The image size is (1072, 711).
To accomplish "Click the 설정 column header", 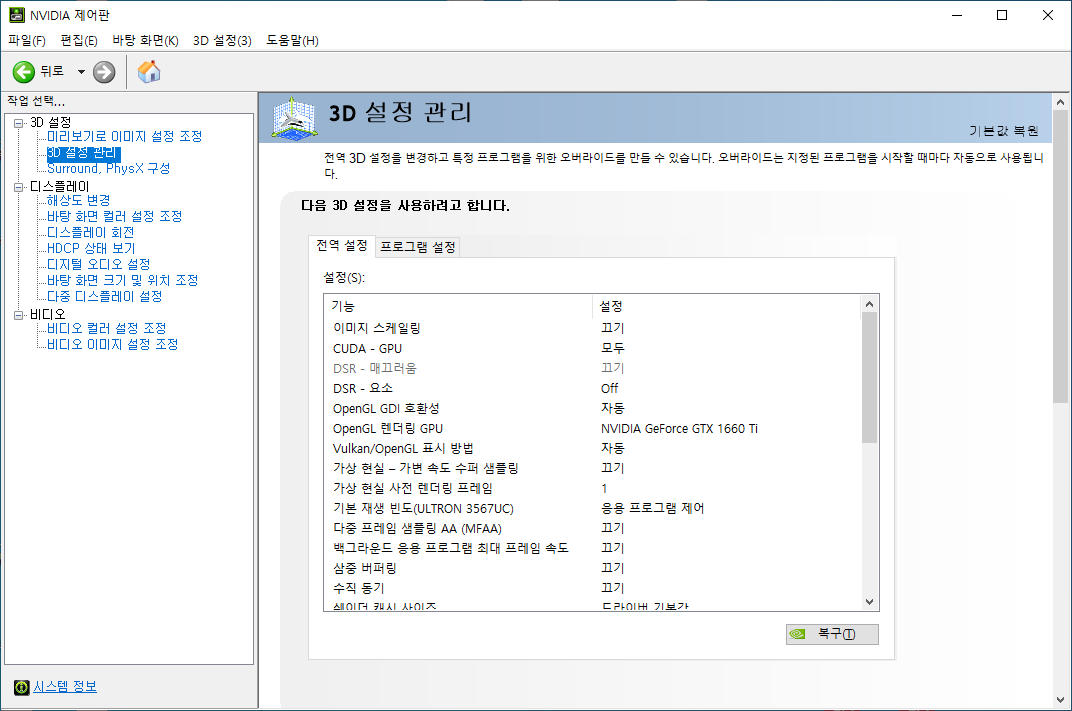I will 725,306.
